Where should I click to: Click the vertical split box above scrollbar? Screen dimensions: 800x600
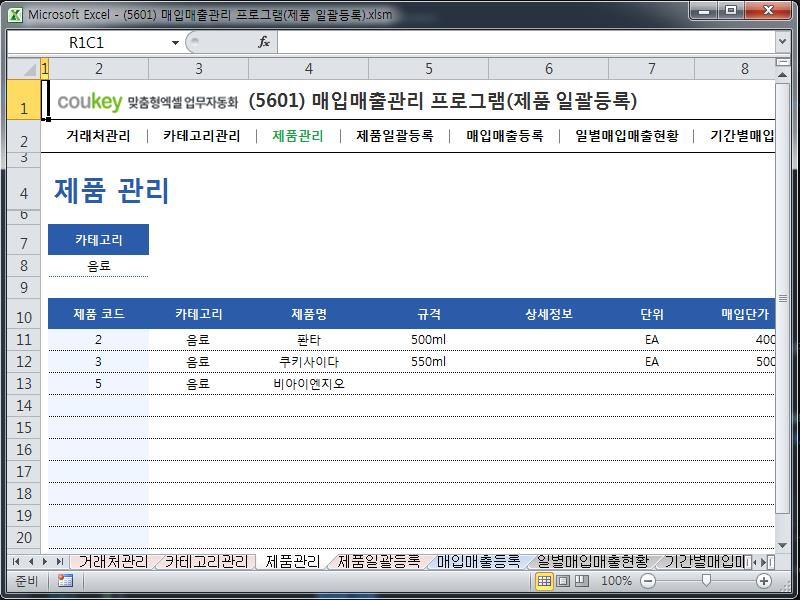click(782, 62)
